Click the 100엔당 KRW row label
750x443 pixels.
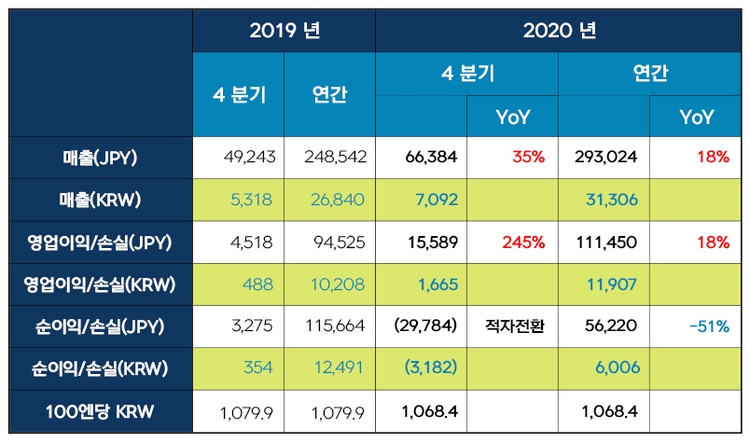(100, 411)
